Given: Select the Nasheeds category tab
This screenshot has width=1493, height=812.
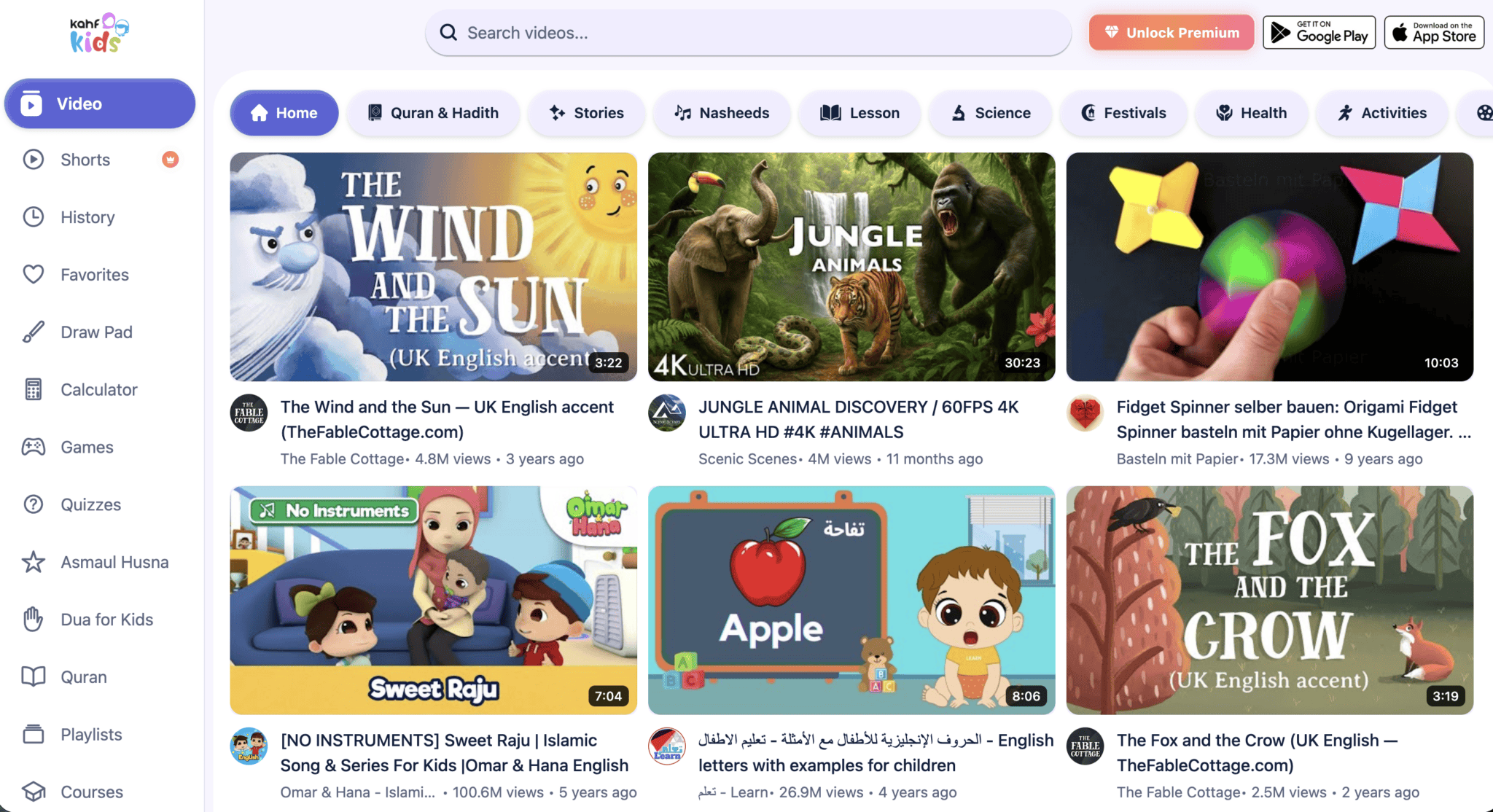Looking at the screenshot, I should (722, 113).
